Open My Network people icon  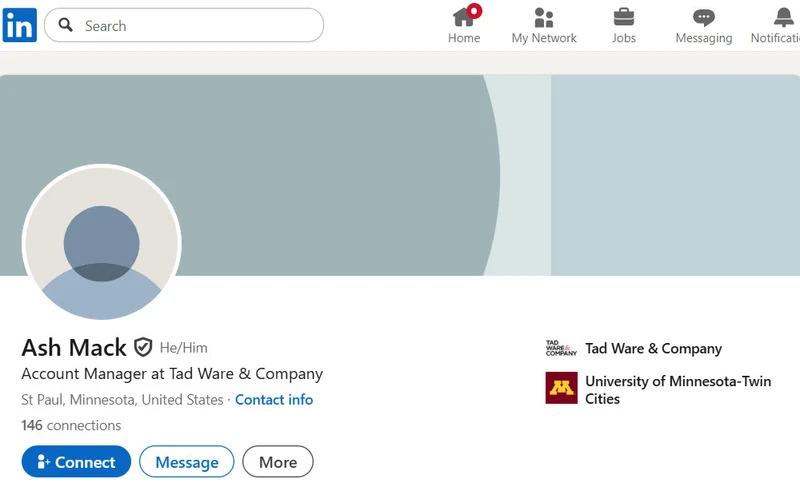(544, 17)
